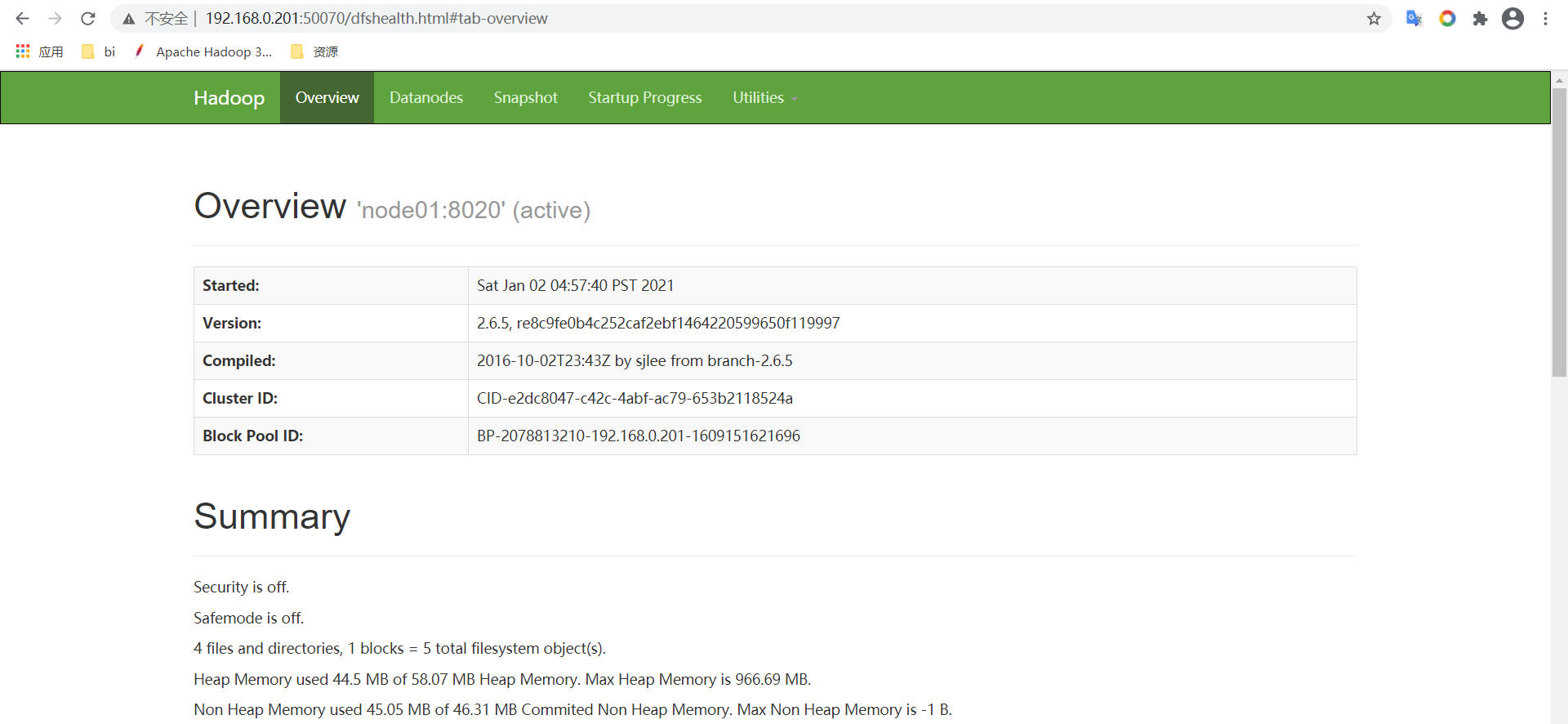The width and height of the screenshot is (1568, 724).
Task: Go back with the browser back arrow
Action: pos(22,18)
